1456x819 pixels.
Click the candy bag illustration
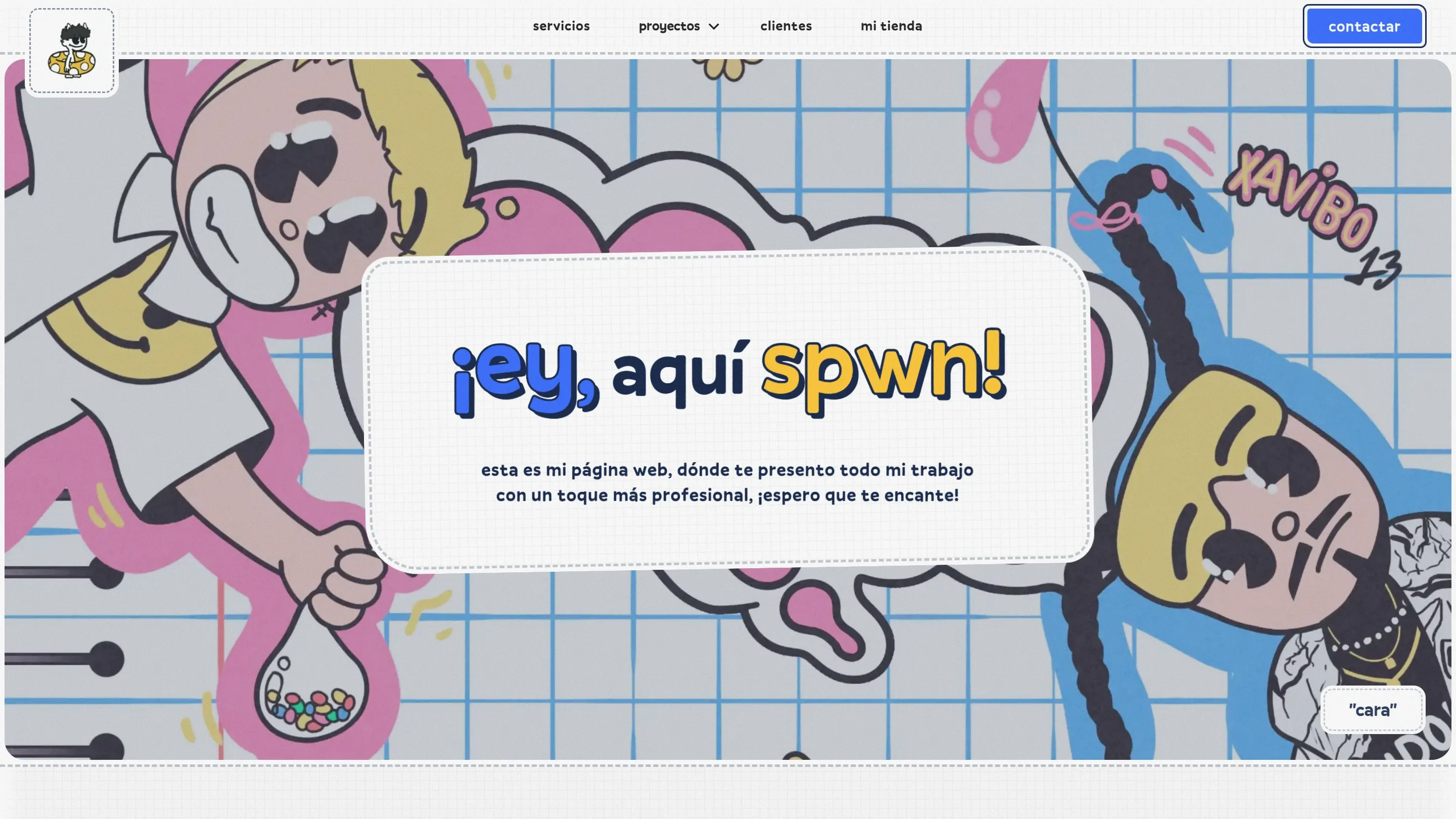[311, 693]
